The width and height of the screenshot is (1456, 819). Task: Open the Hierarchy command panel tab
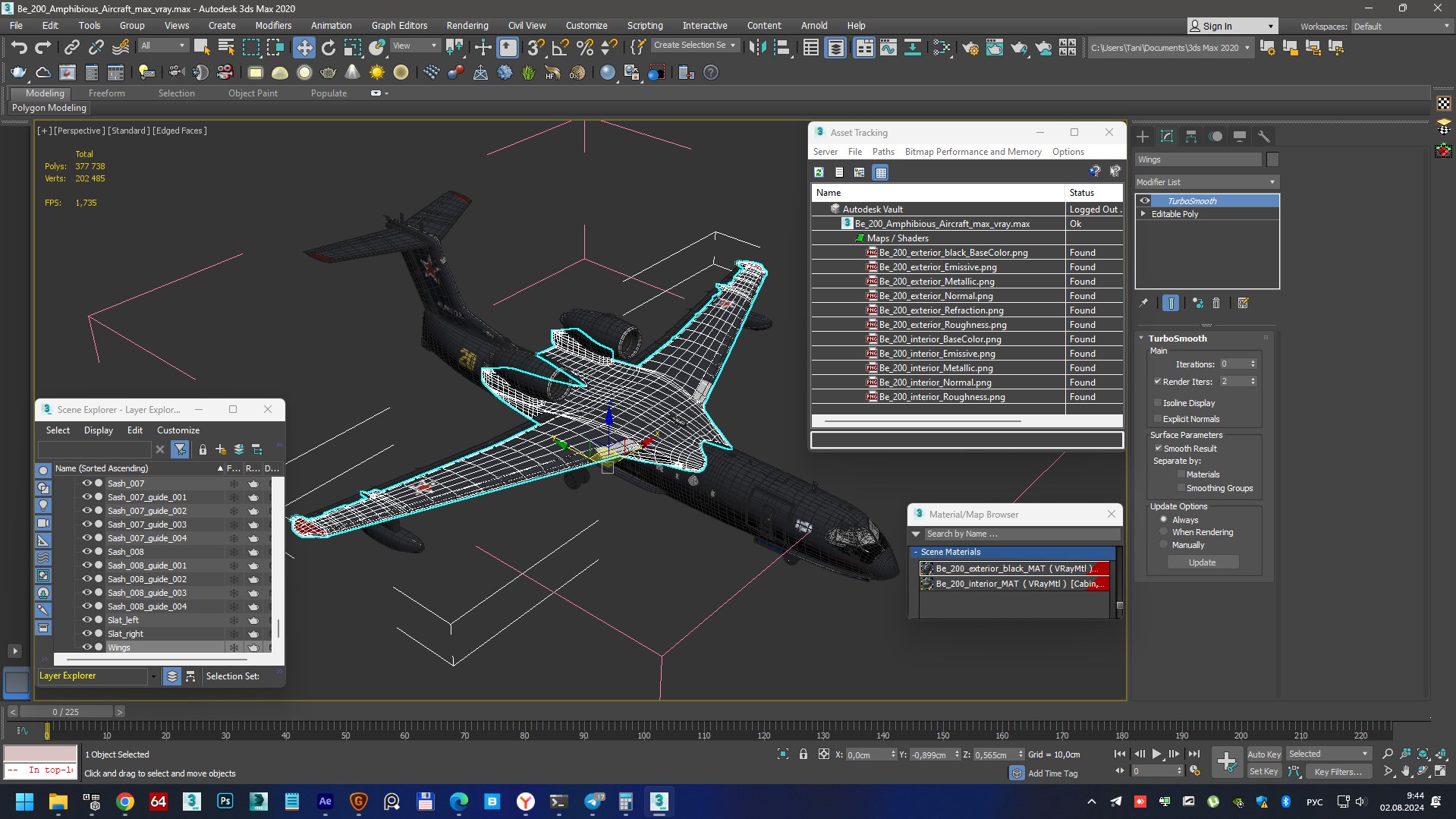click(1191, 137)
